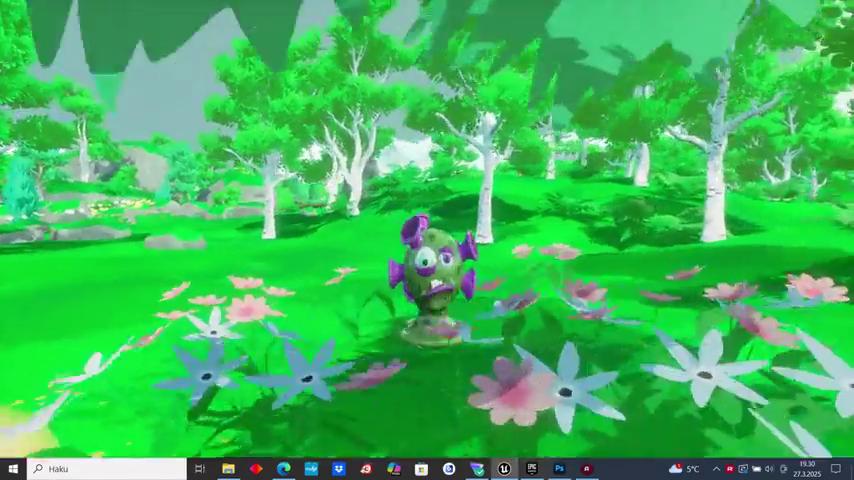Open the purple-green shield app icon
The width and height of the screenshot is (854, 480).
[x=477, y=469]
